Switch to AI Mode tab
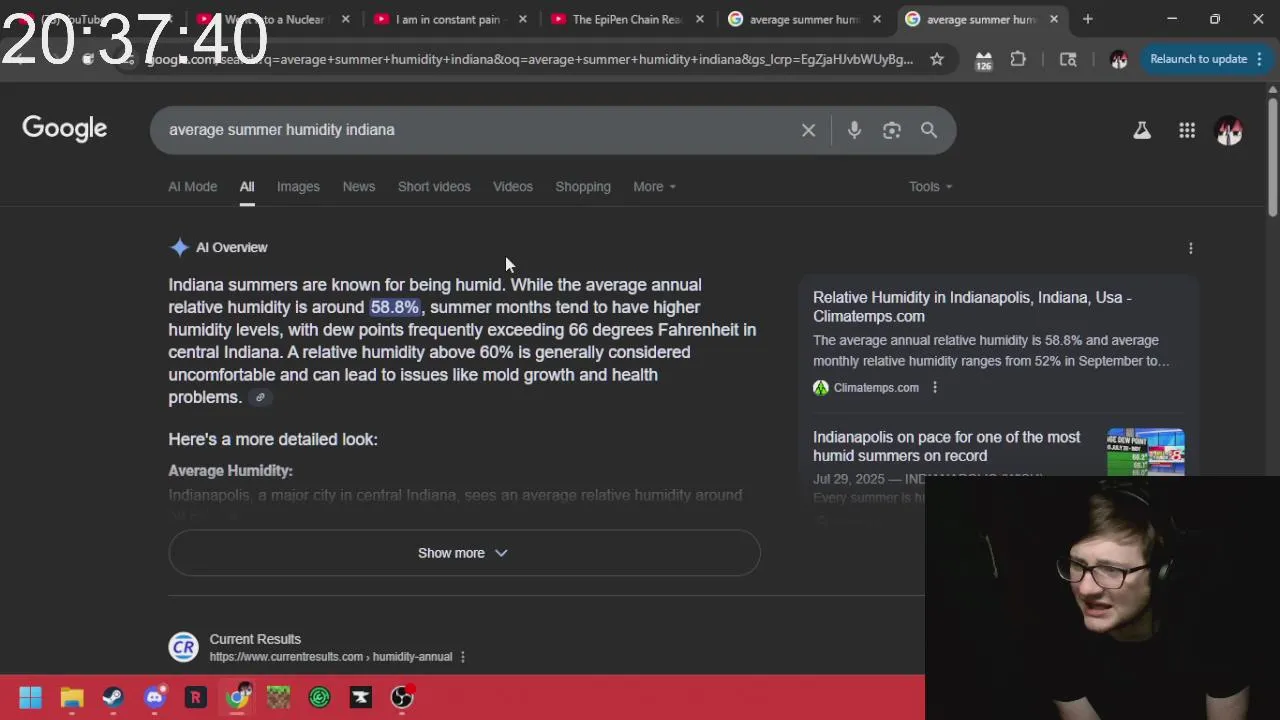 point(192,187)
